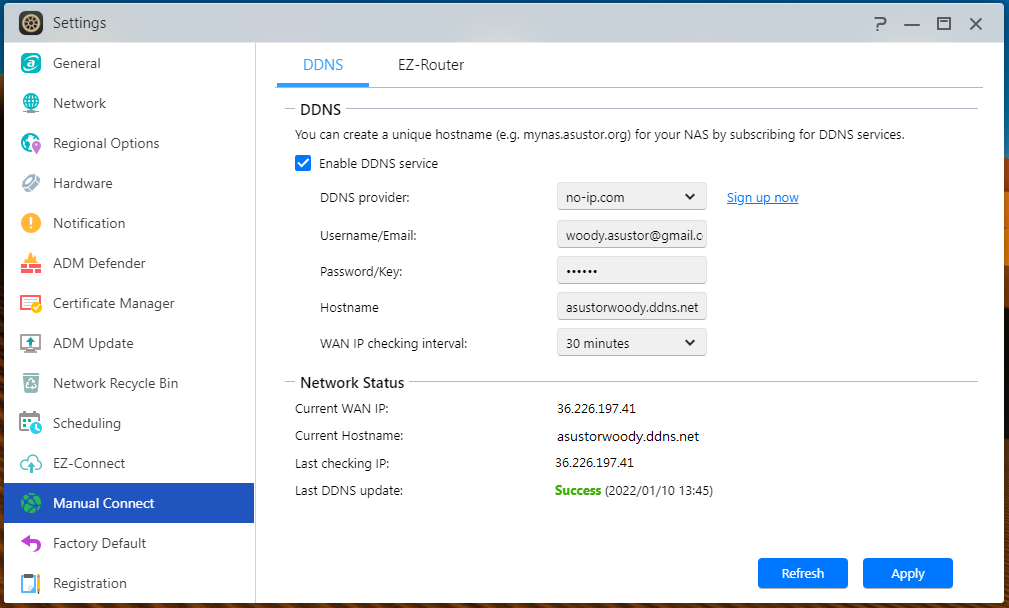Click the green Success status text
1009x608 pixels.
tap(577, 490)
